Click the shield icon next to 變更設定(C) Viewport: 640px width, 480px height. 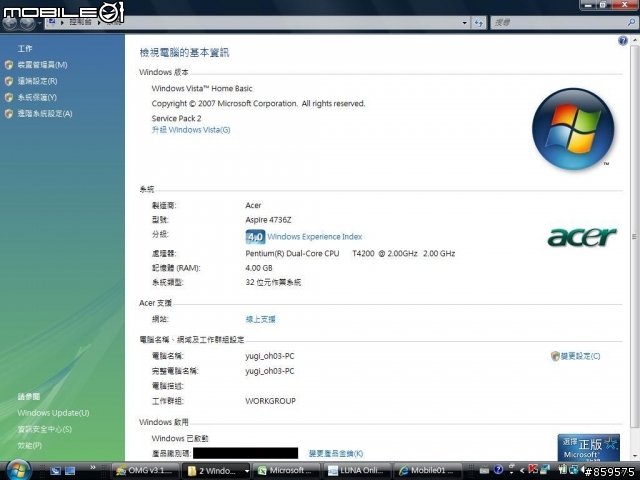[x=555, y=356]
